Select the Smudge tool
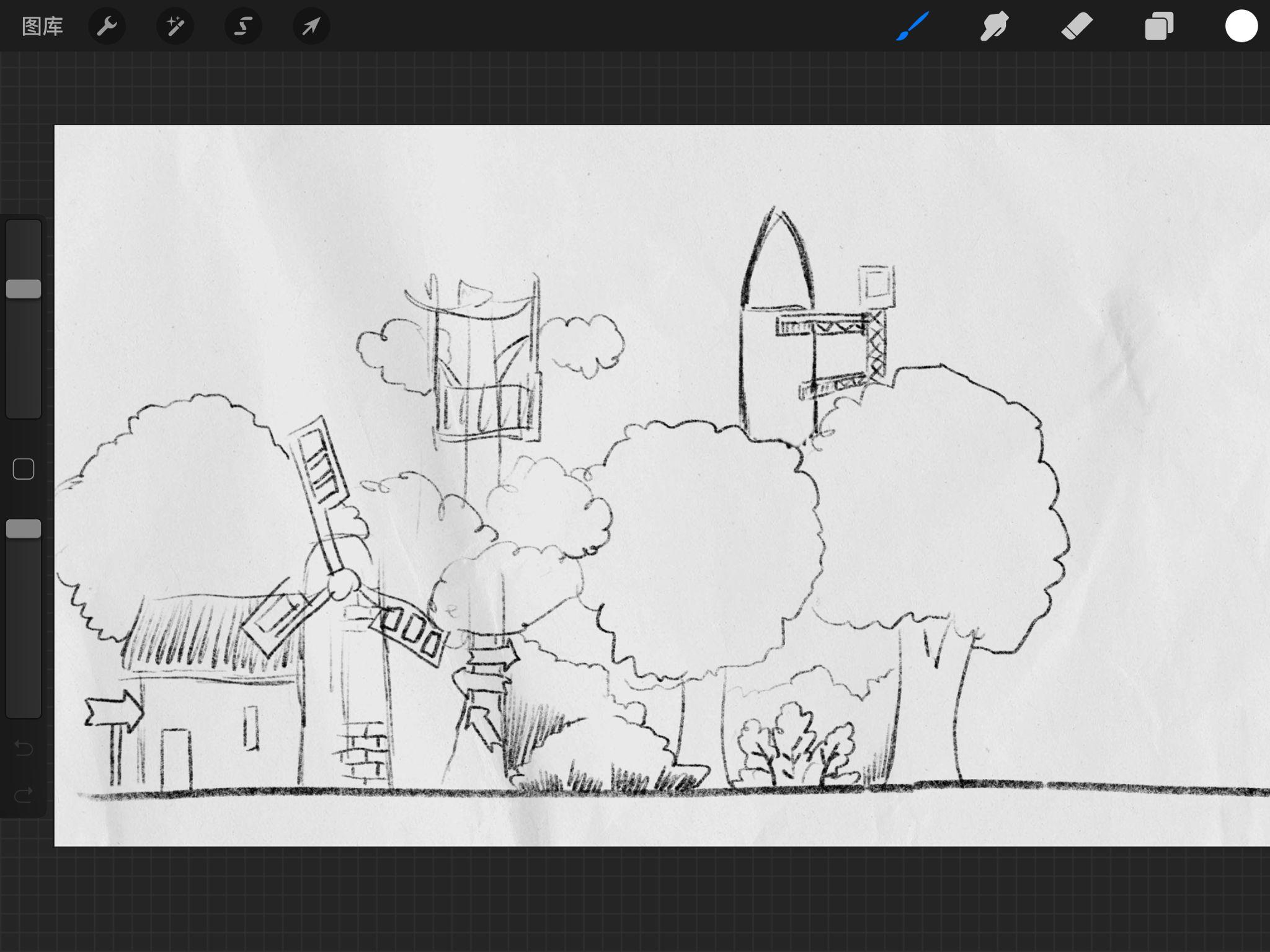This screenshot has width=1270, height=952. (994, 26)
